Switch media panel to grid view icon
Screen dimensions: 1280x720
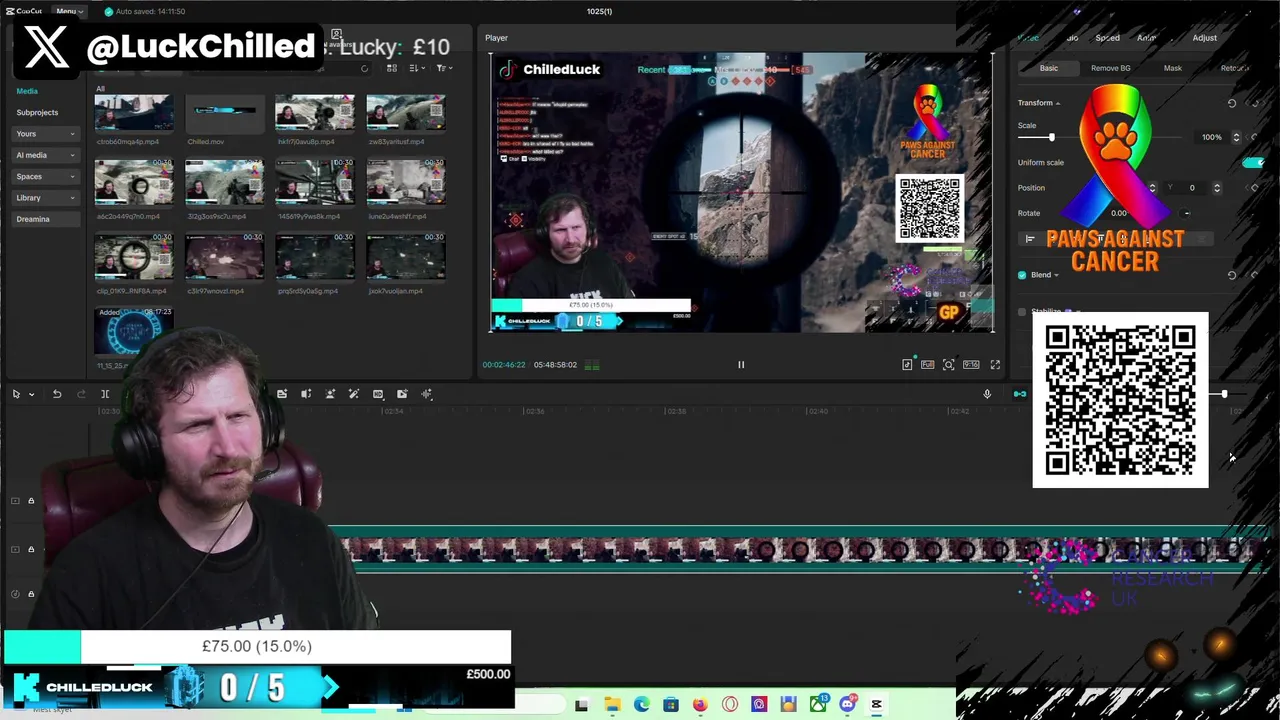392,68
